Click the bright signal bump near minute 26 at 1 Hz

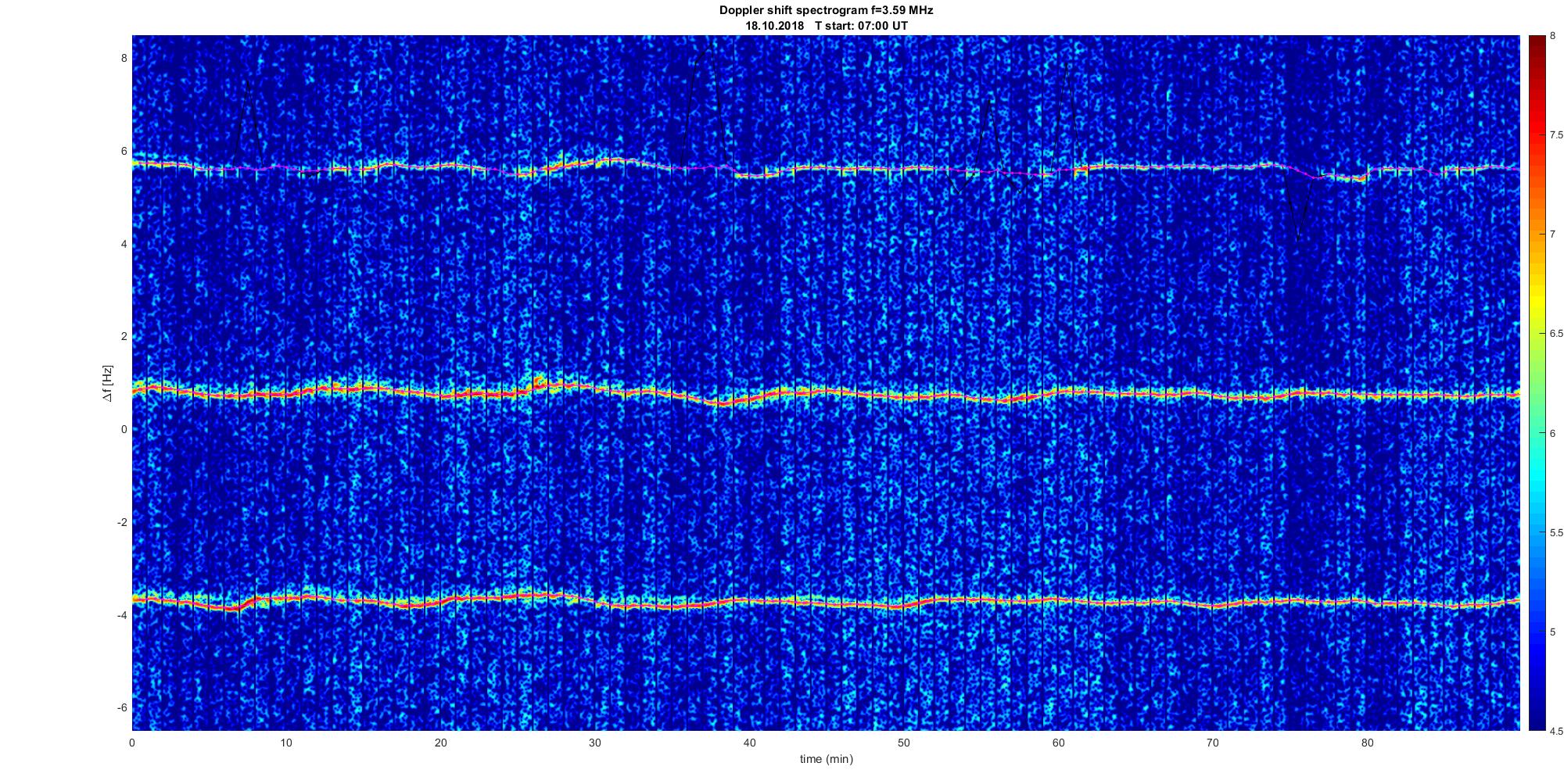point(540,381)
